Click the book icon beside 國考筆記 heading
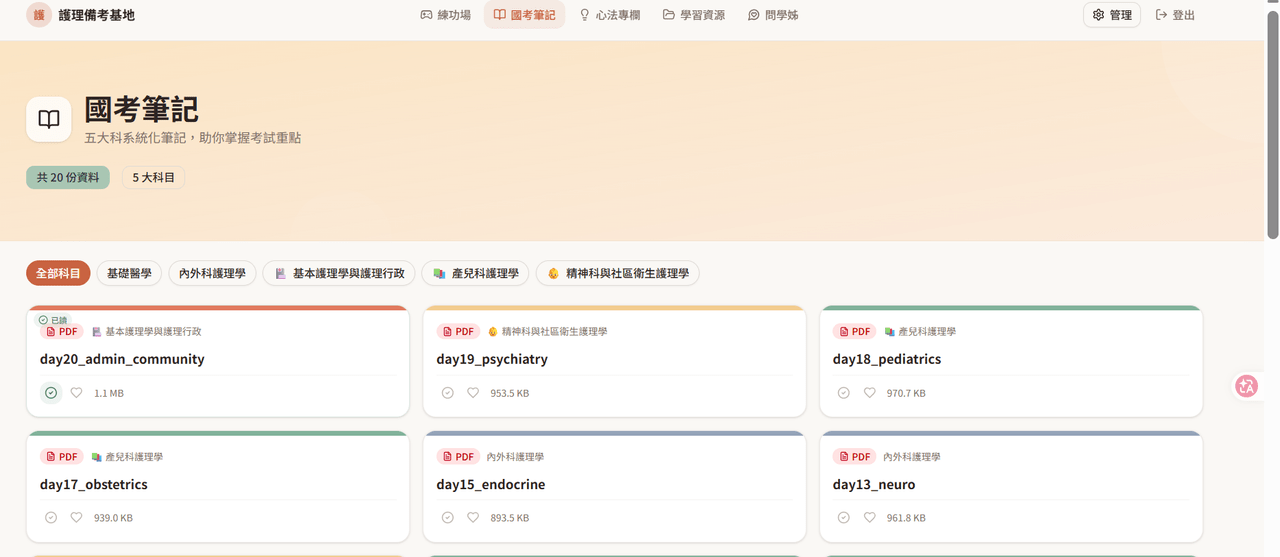This screenshot has width=1280, height=557. (49, 119)
